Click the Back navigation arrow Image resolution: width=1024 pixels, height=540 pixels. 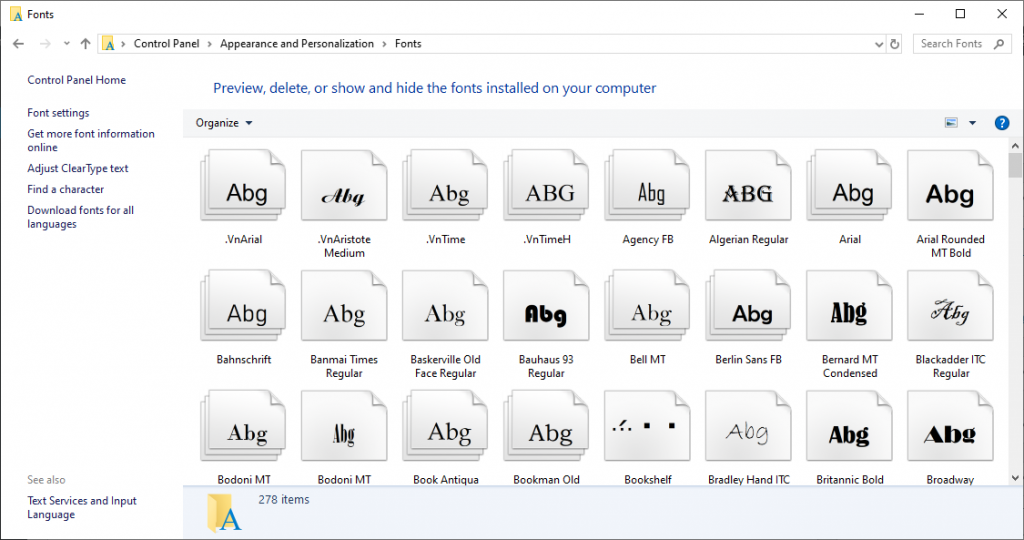pyautogui.click(x=19, y=44)
